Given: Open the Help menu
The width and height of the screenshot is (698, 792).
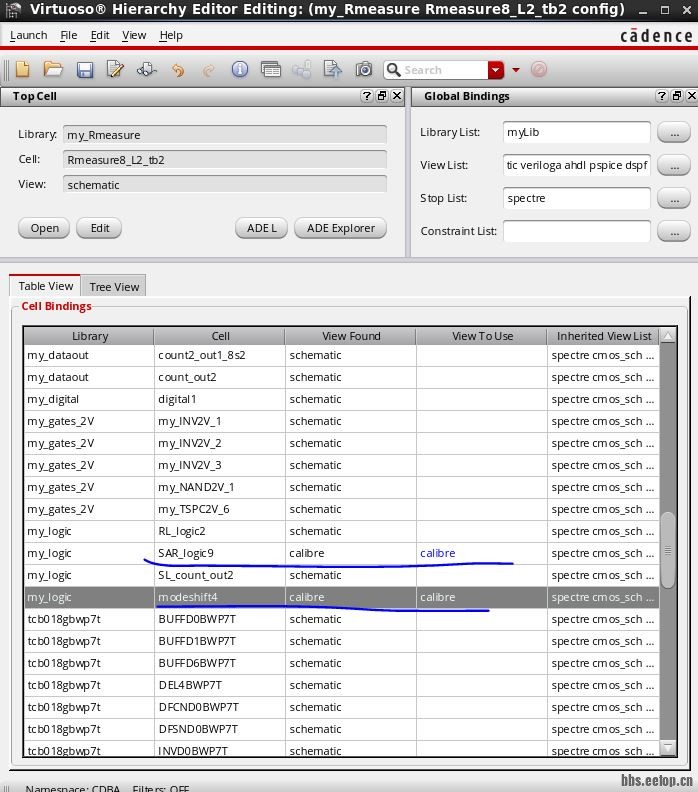Looking at the screenshot, I should tap(171, 35).
